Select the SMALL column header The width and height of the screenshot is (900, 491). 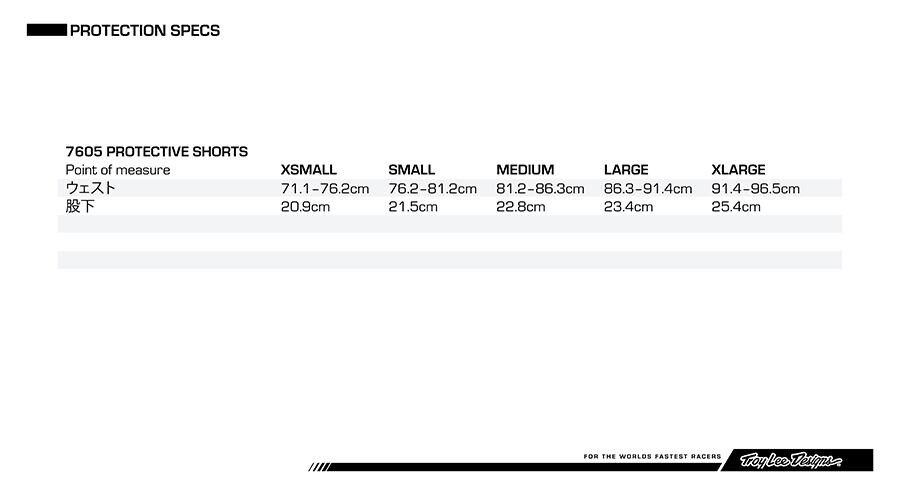point(412,170)
